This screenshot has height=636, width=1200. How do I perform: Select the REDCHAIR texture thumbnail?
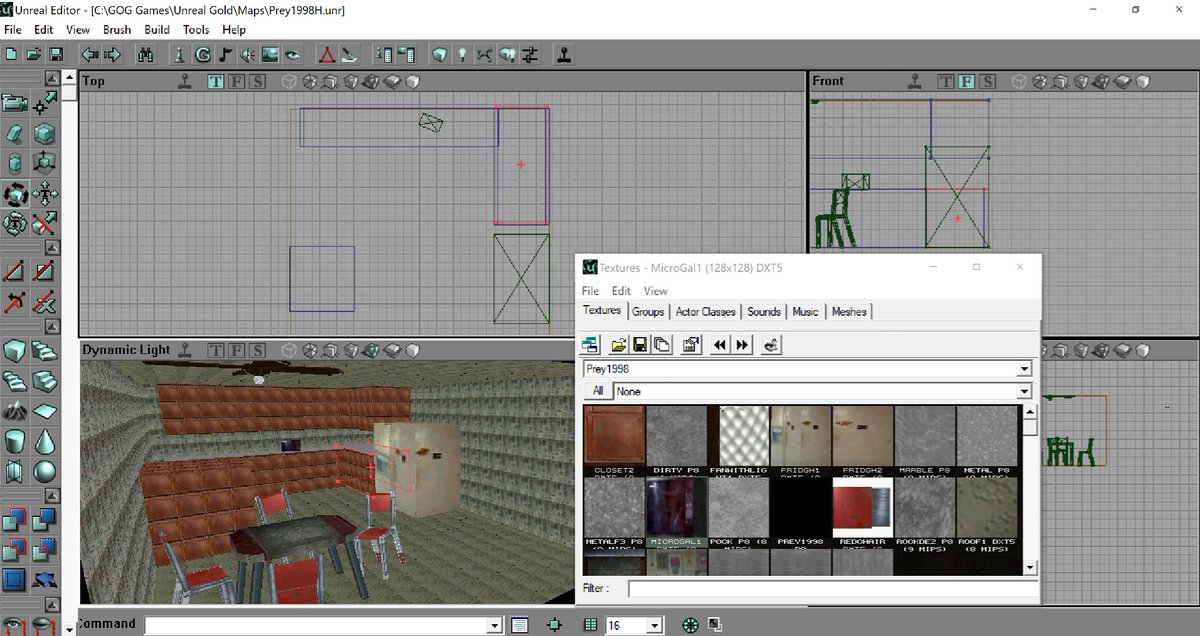tap(862, 511)
